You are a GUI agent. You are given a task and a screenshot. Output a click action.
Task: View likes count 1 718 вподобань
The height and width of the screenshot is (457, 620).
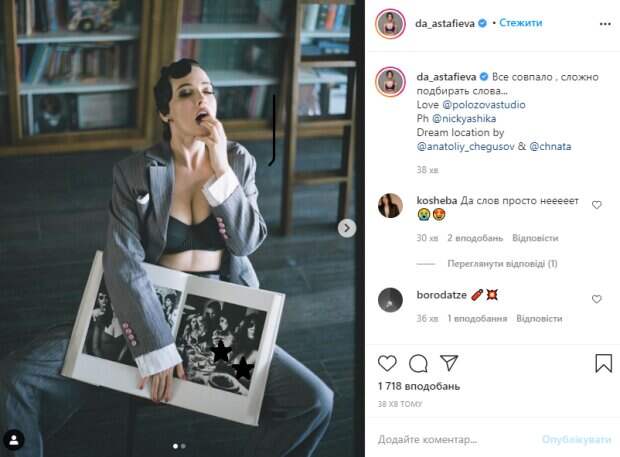419,386
